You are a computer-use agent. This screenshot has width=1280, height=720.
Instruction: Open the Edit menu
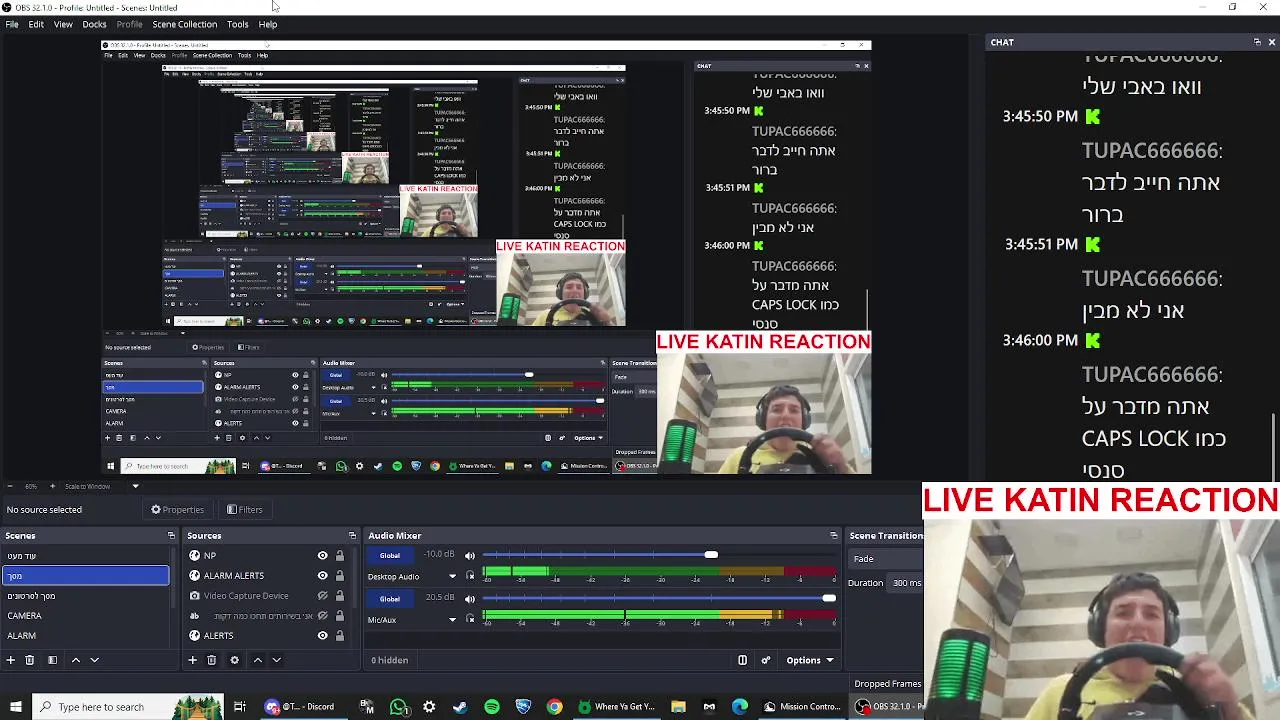click(36, 24)
